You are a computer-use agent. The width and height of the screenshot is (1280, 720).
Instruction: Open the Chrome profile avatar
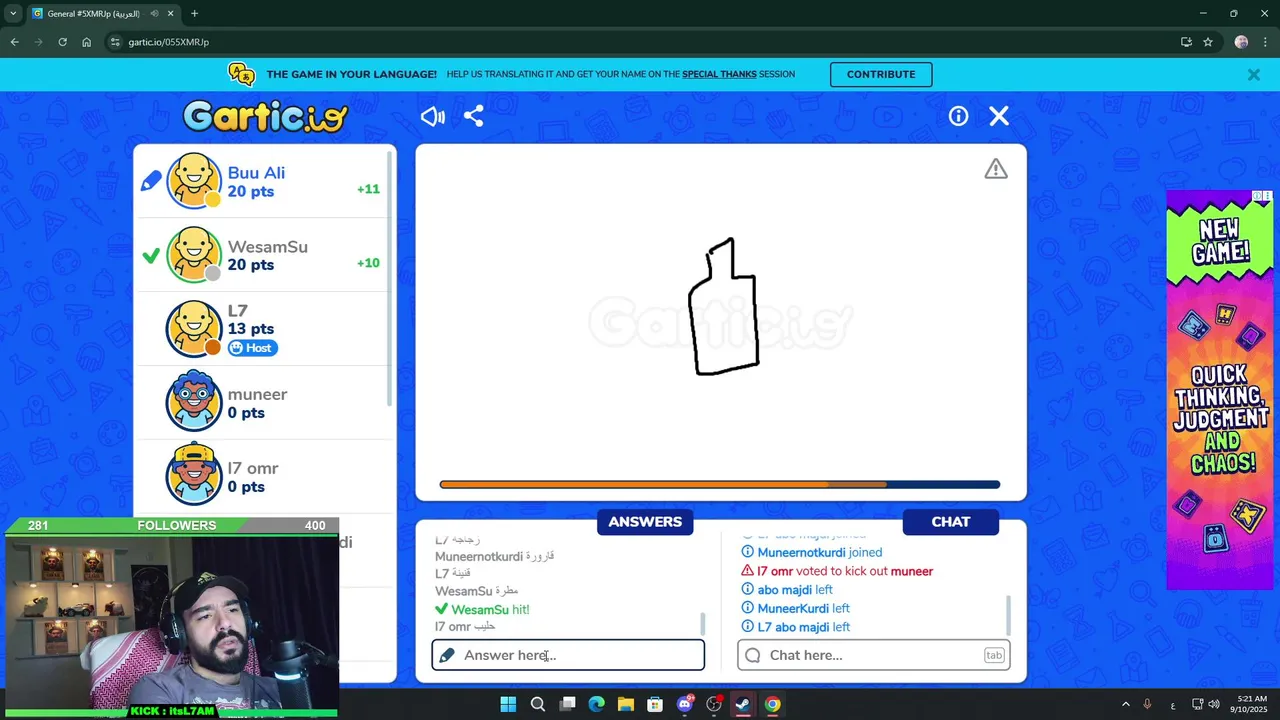[1241, 42]
